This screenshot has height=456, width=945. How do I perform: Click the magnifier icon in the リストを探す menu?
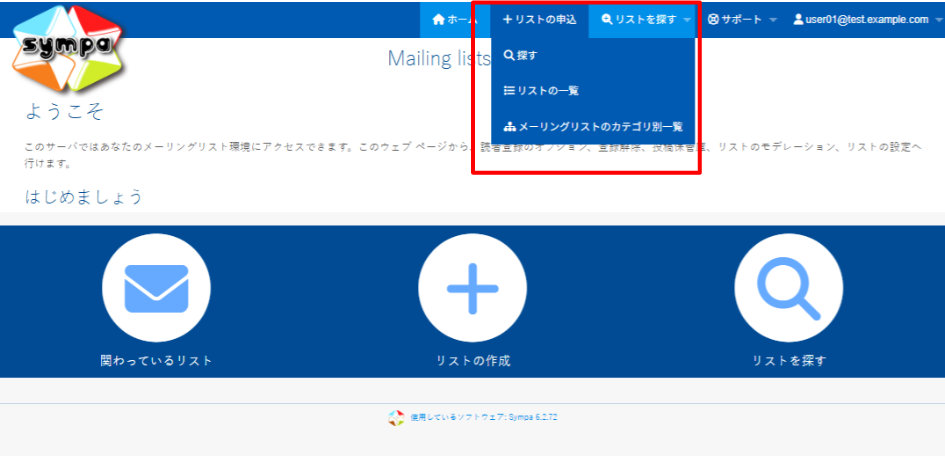pos(607,20)
